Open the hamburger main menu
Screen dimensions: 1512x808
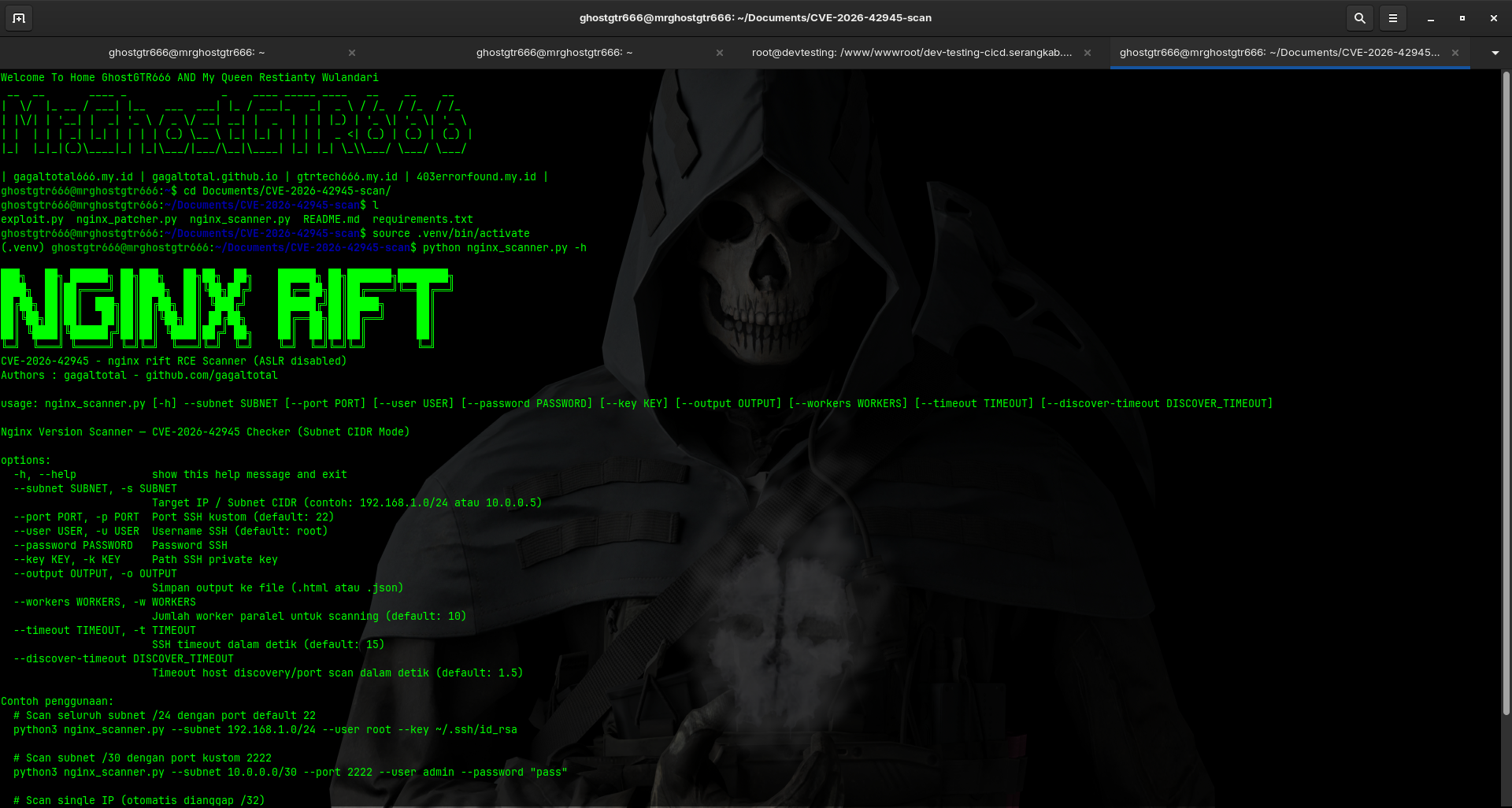click(x=1393, y=18)
